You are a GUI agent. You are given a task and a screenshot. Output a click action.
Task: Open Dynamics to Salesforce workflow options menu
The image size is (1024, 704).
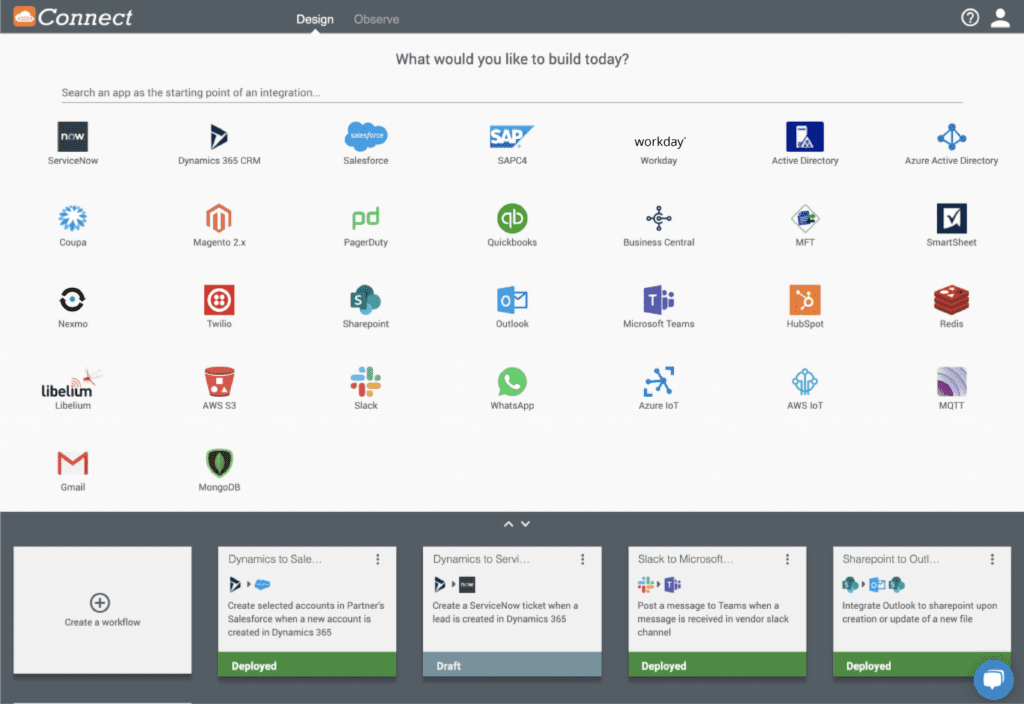(x=377, y=559)
